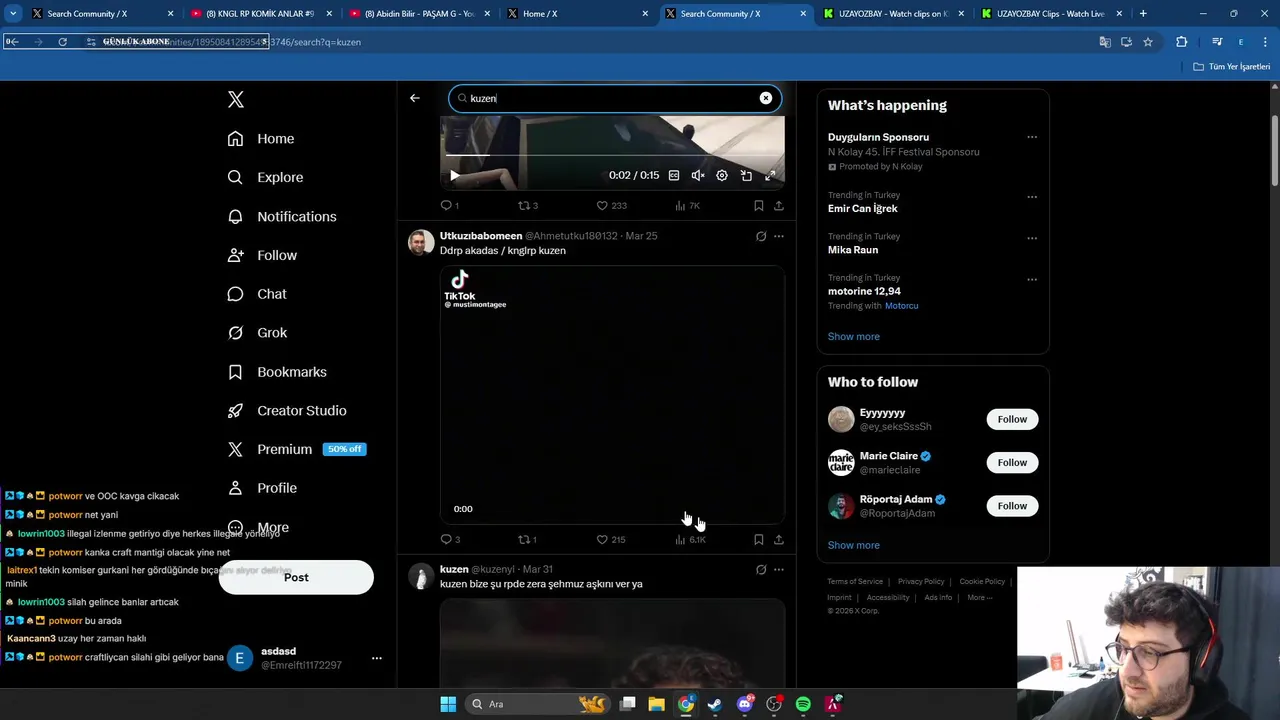The width and height of the screenshot is (1280, 720).
Task: Open Grok action on kuzen's post
Action: [x=761, y=570]
